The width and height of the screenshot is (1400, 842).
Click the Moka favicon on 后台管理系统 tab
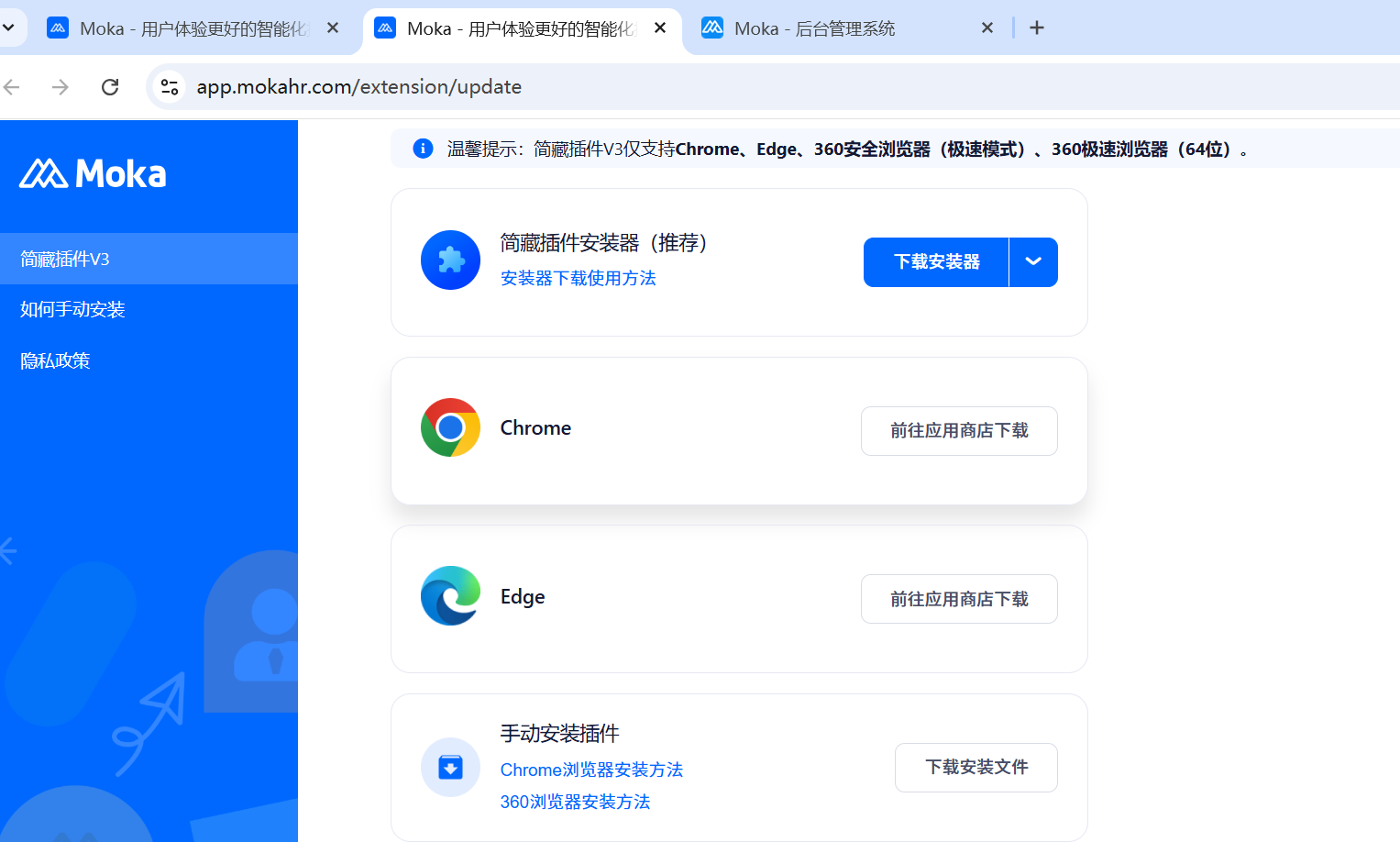[x=712, y=28]
